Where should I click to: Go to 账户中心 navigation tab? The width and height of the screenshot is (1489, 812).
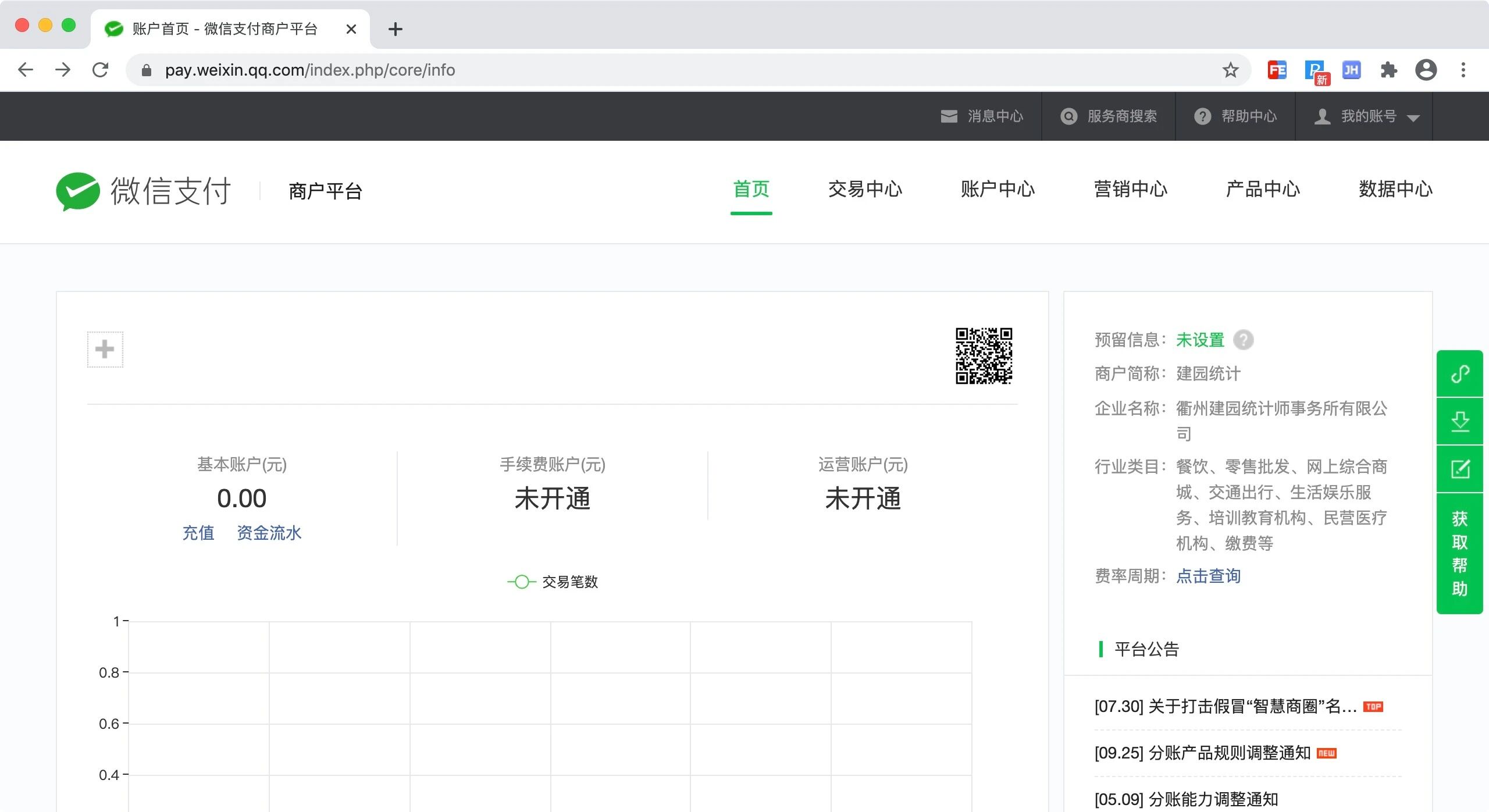point(998,189)
